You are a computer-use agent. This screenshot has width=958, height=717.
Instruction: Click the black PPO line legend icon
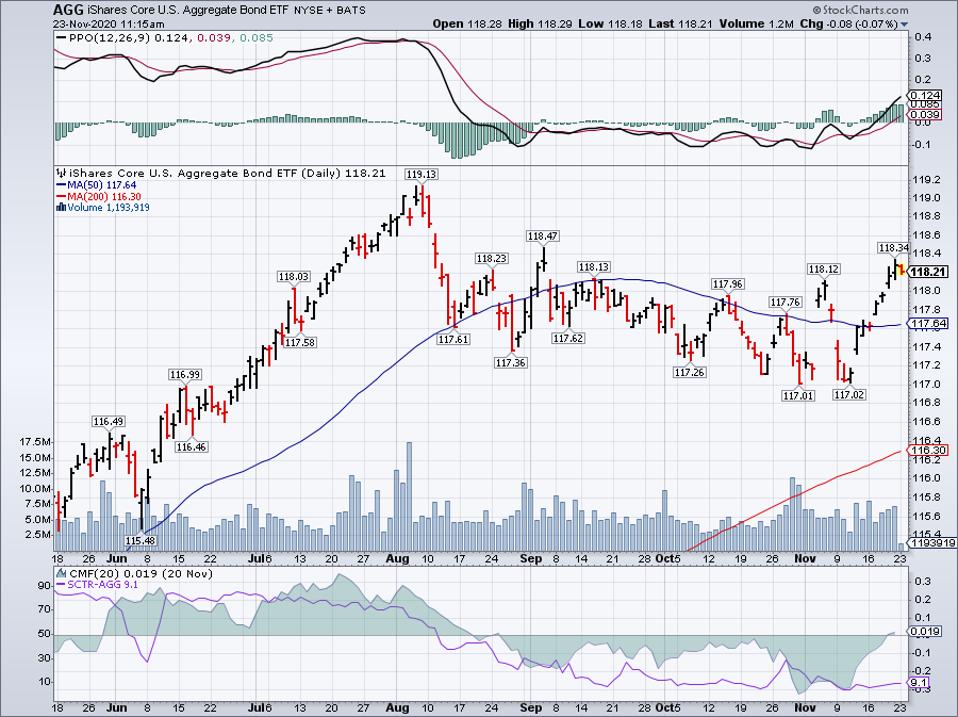tap(60, 38)
